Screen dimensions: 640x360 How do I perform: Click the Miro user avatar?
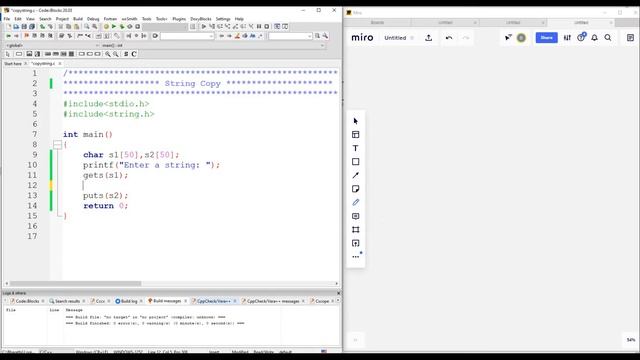coord(521,38)
